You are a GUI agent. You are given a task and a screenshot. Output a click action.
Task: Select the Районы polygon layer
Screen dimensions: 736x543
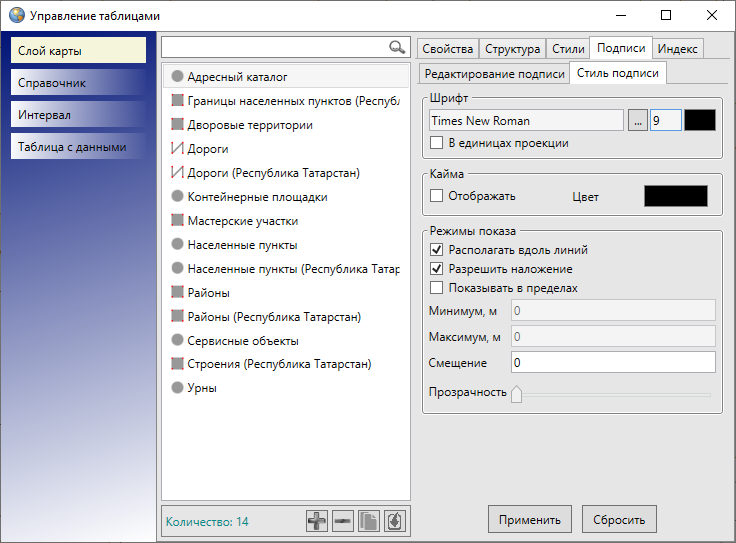tap(208, 293)
